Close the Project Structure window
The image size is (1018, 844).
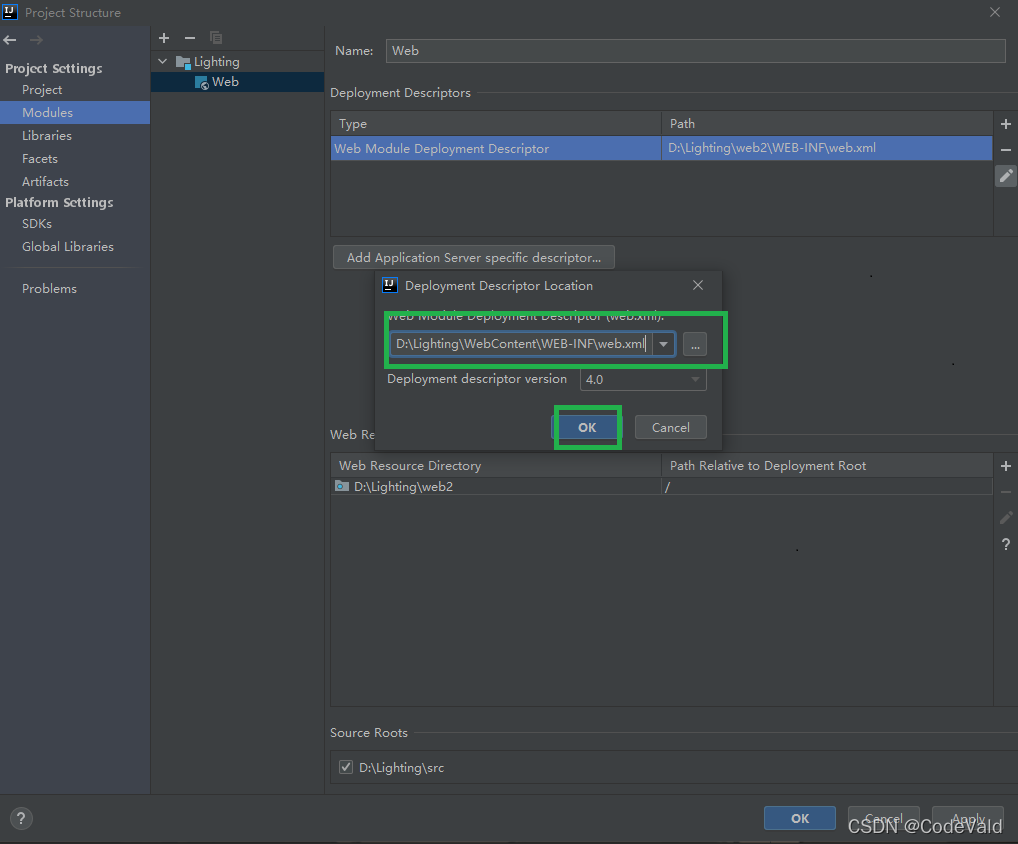point(995,12)
